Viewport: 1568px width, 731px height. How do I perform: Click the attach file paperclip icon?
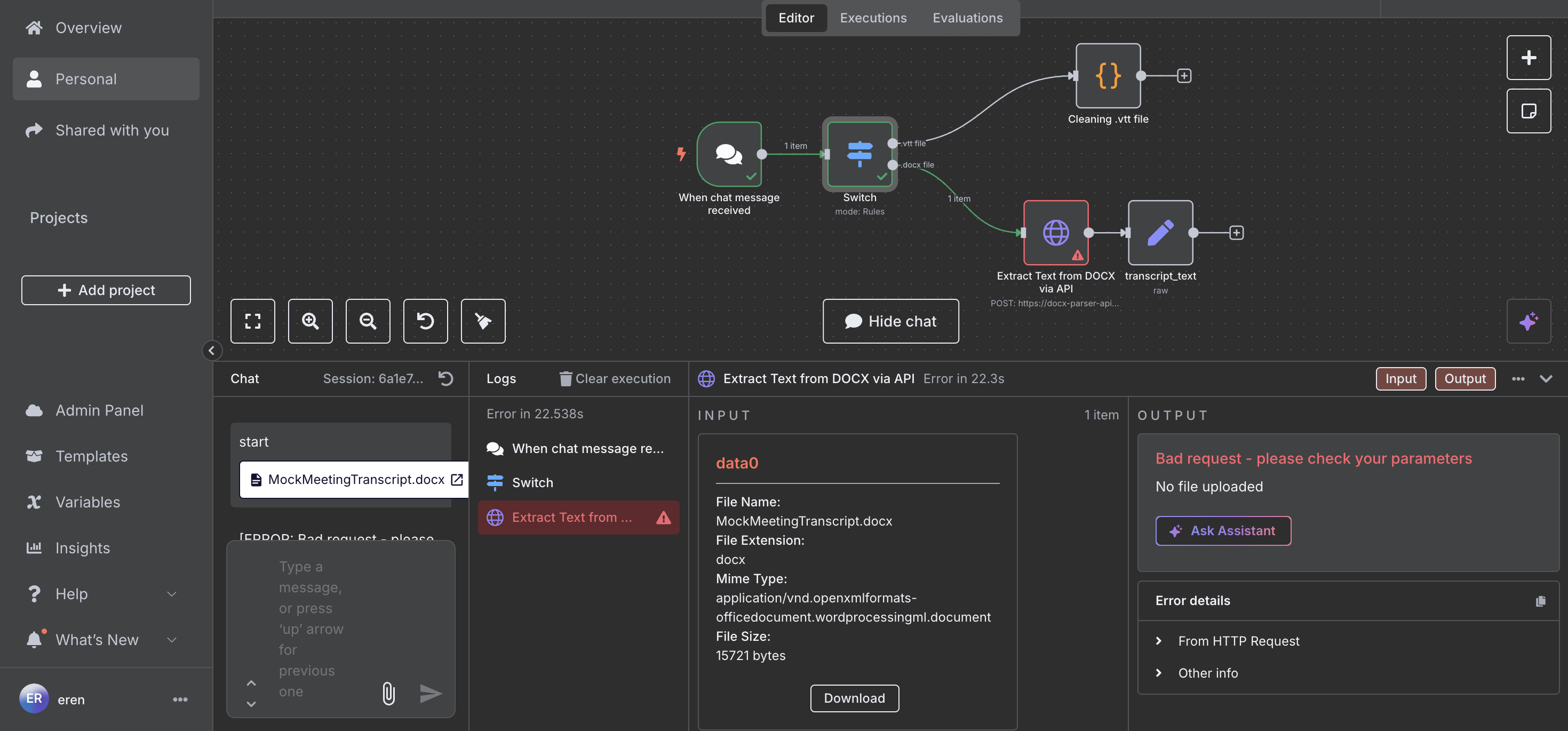[x=388, y=693]
